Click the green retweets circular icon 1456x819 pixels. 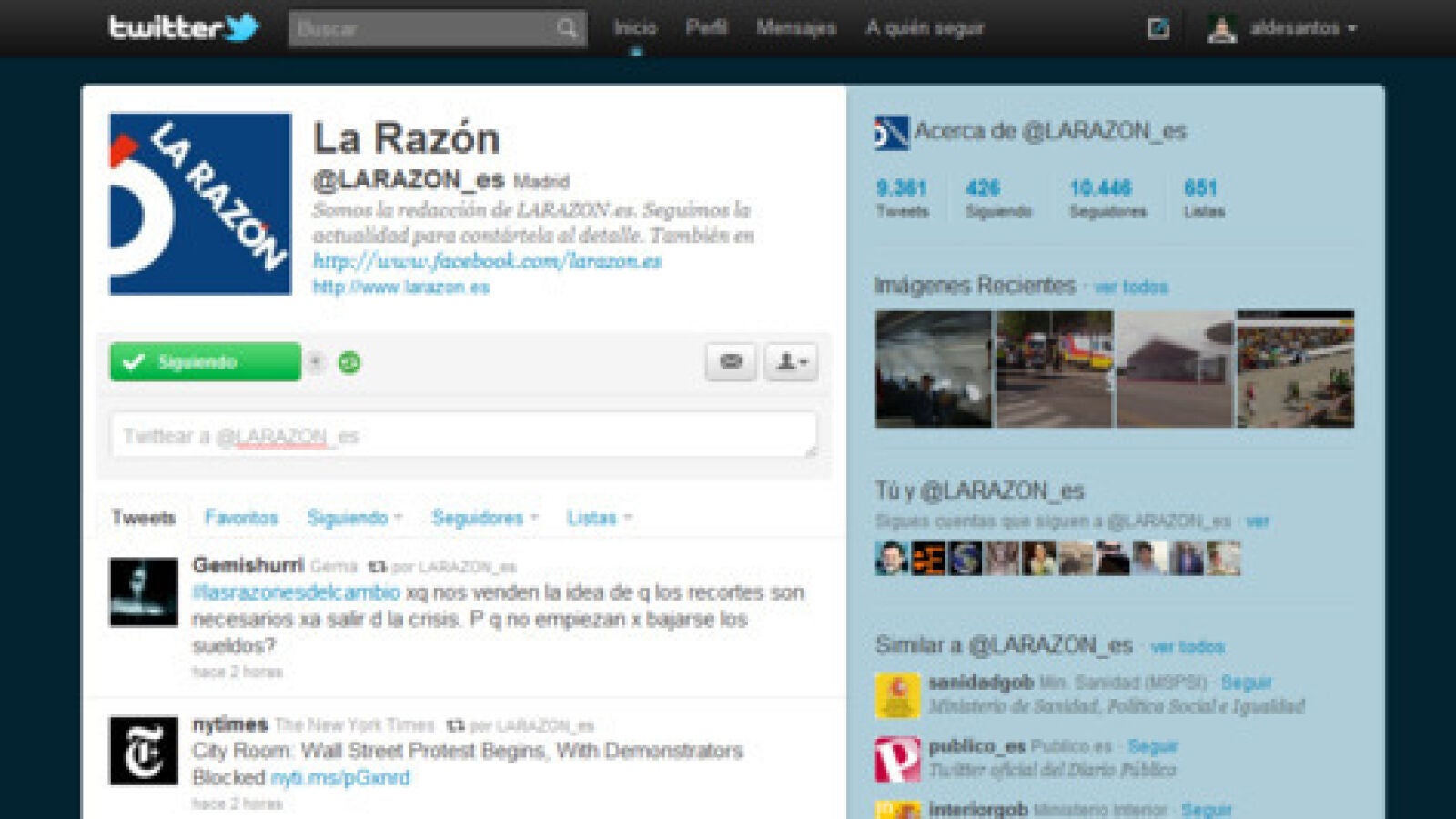[x=349, y=363]
